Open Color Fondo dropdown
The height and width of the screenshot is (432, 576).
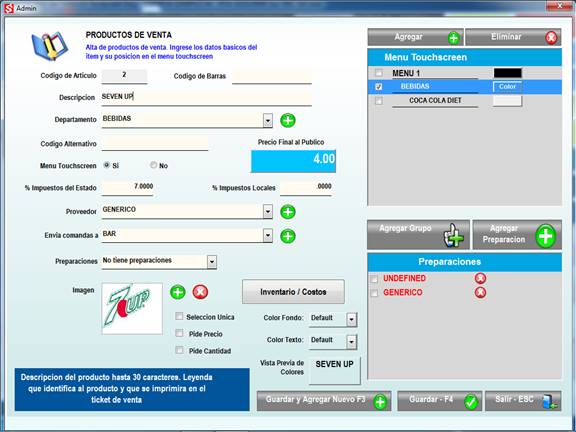pos(351,320)
